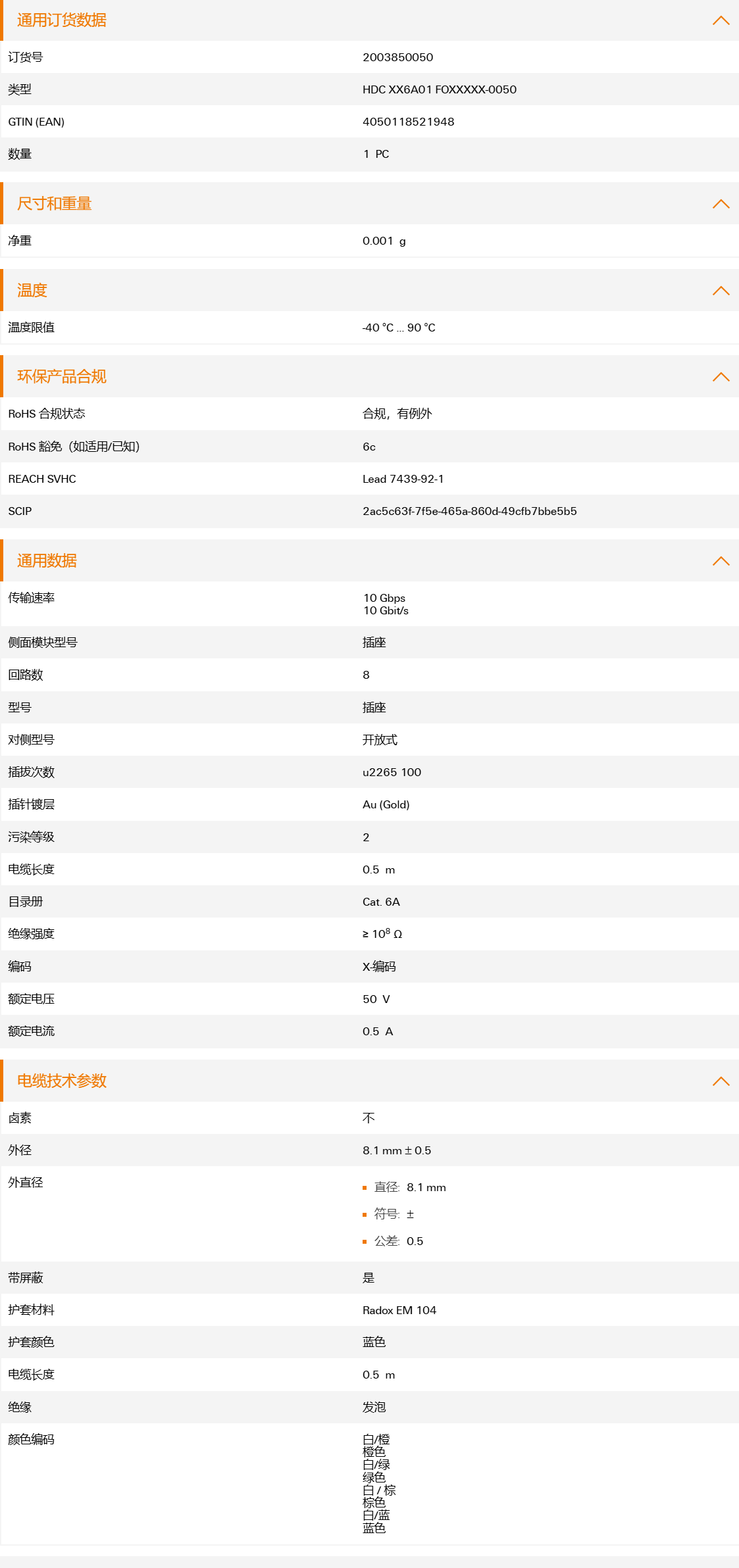The width and height of the screenshot is (739, 1568).
Task: Collapse the 尺寸和重量 section chevron
Action: click(721, 204)
